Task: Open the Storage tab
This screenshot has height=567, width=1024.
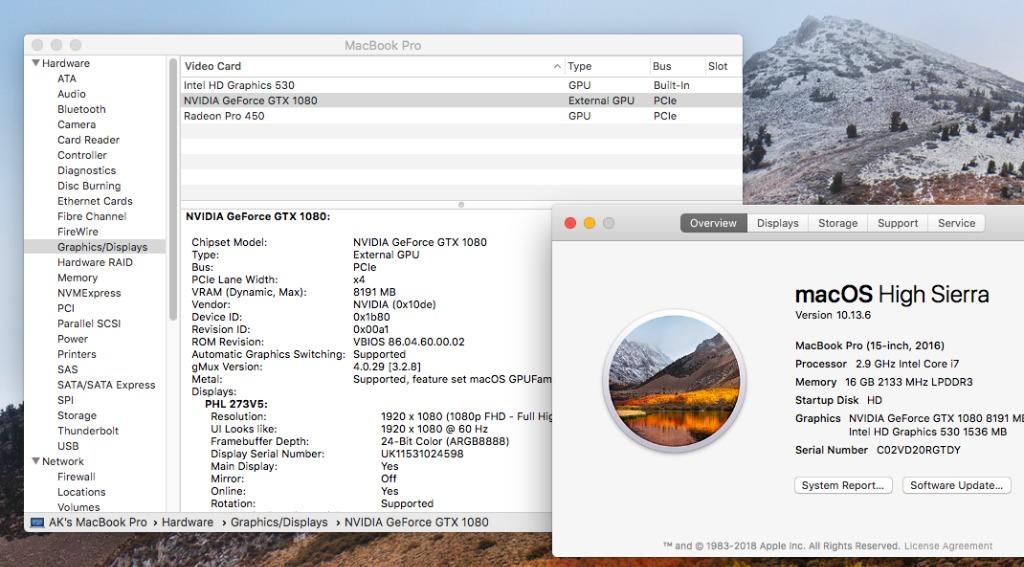Action: pyautogui.click(x=838, y=223)
